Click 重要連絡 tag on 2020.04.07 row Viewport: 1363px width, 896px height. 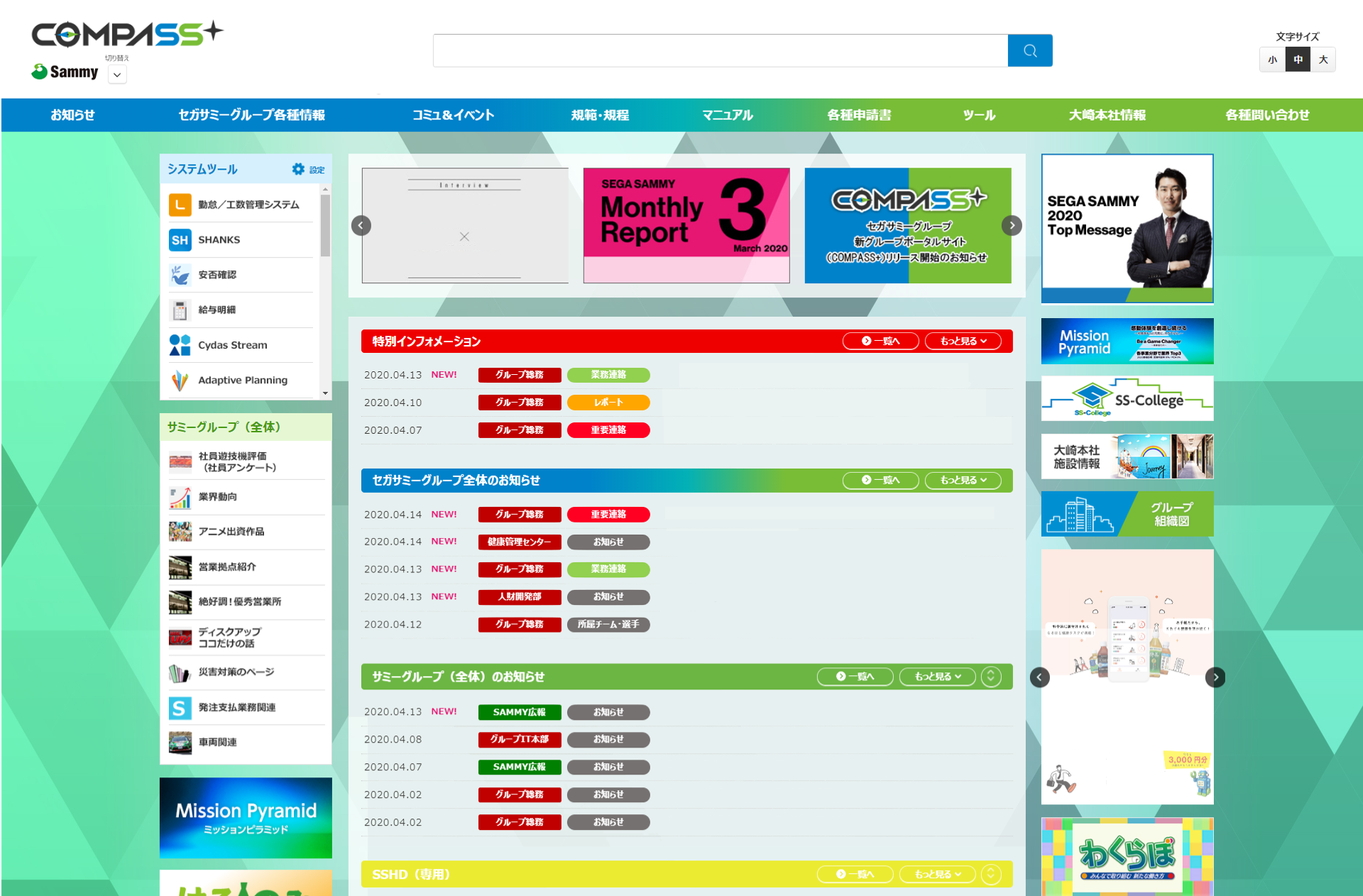pos(608,430)
